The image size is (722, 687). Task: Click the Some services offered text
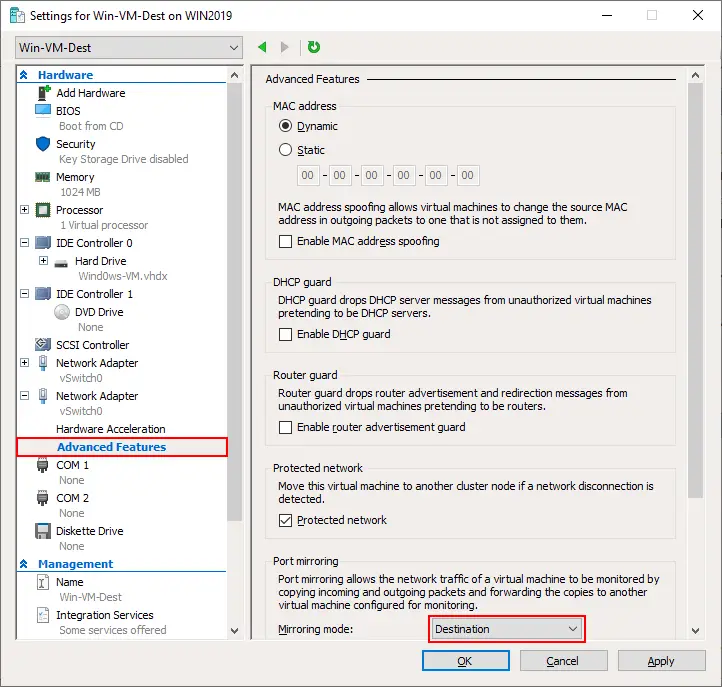pyautogui.click(x=112, y=630)
